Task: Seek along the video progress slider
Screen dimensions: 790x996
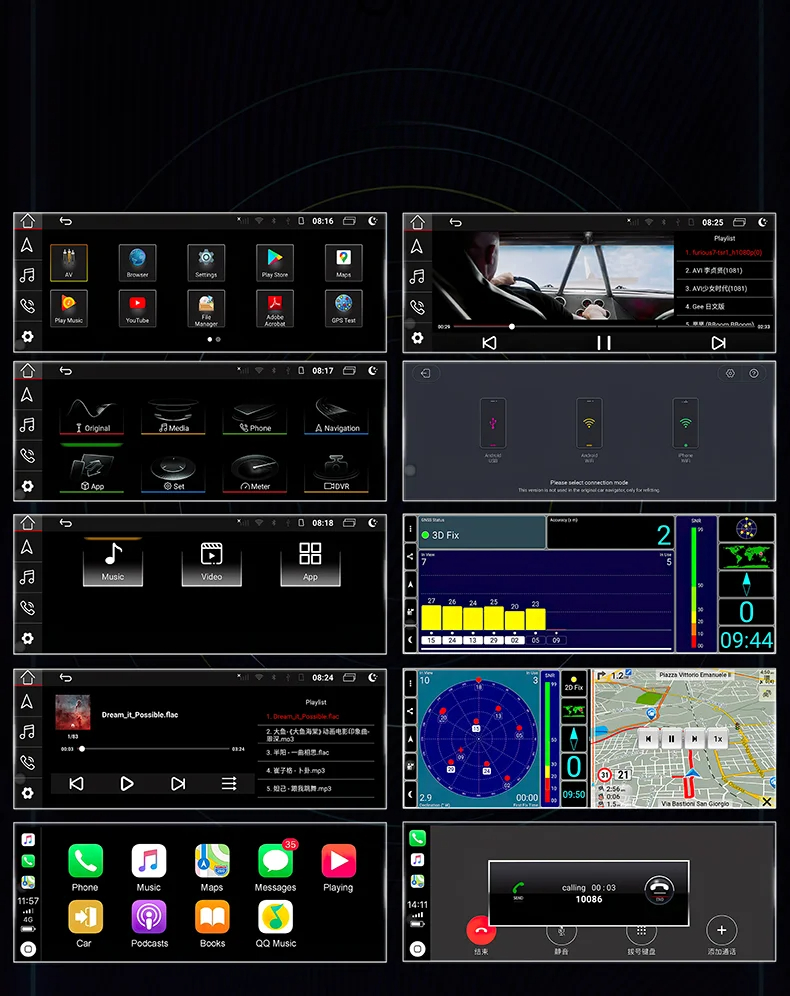Action: (x=603, y=326)
